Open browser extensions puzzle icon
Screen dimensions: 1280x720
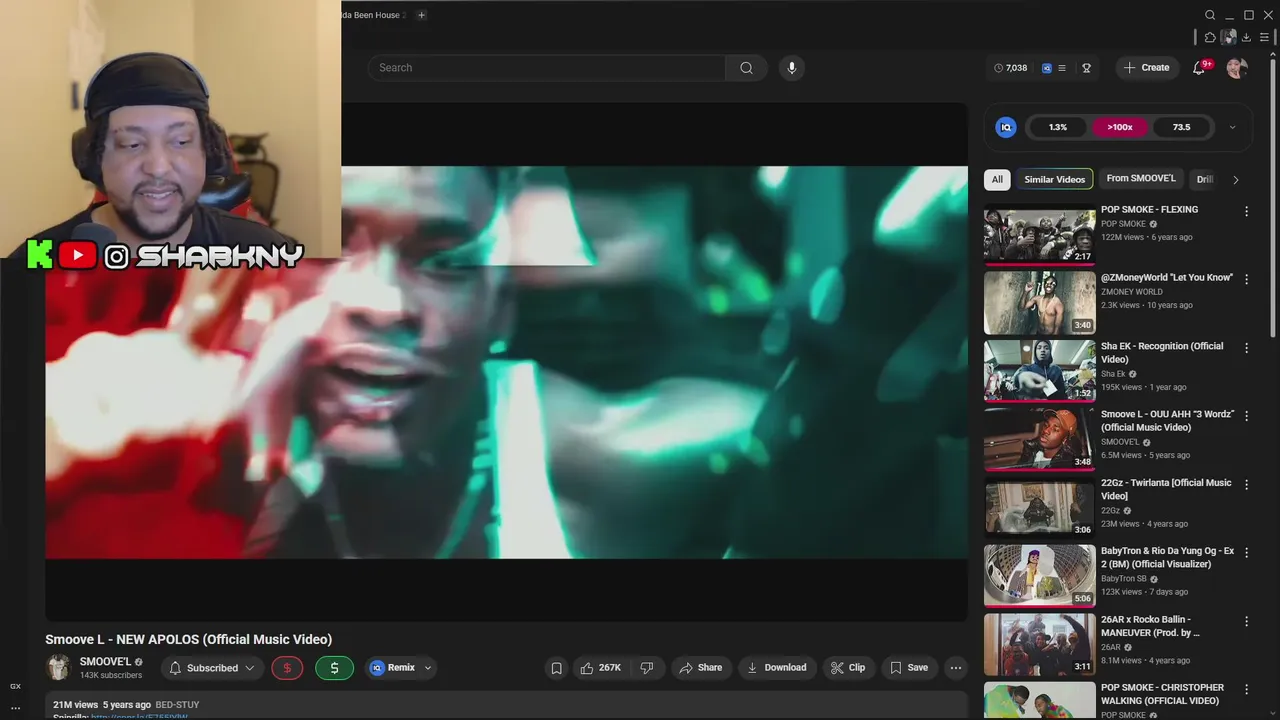pos(1210,37)
